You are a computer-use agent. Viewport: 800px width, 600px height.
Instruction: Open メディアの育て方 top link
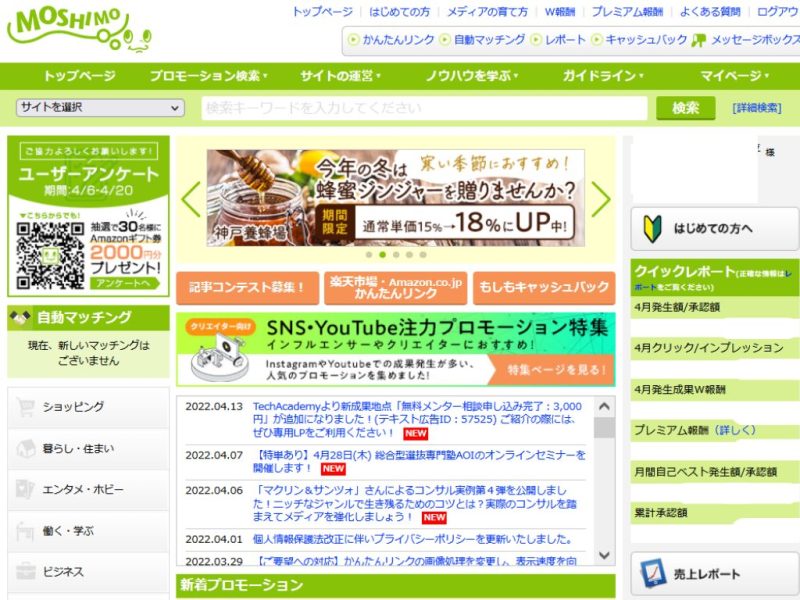pyautogui.click(x=487, y=12)
